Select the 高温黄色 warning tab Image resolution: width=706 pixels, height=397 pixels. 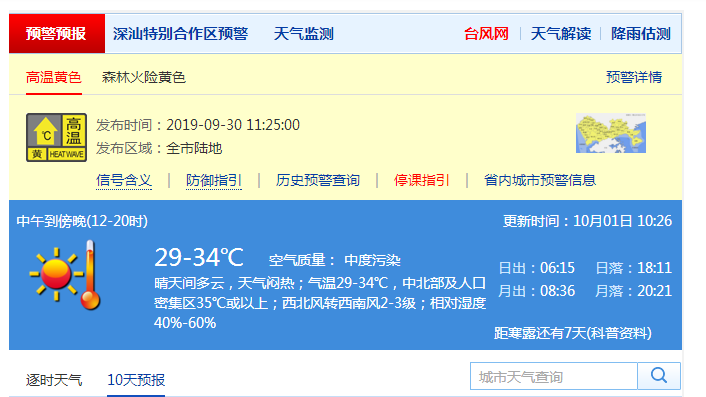pos(54,77)
